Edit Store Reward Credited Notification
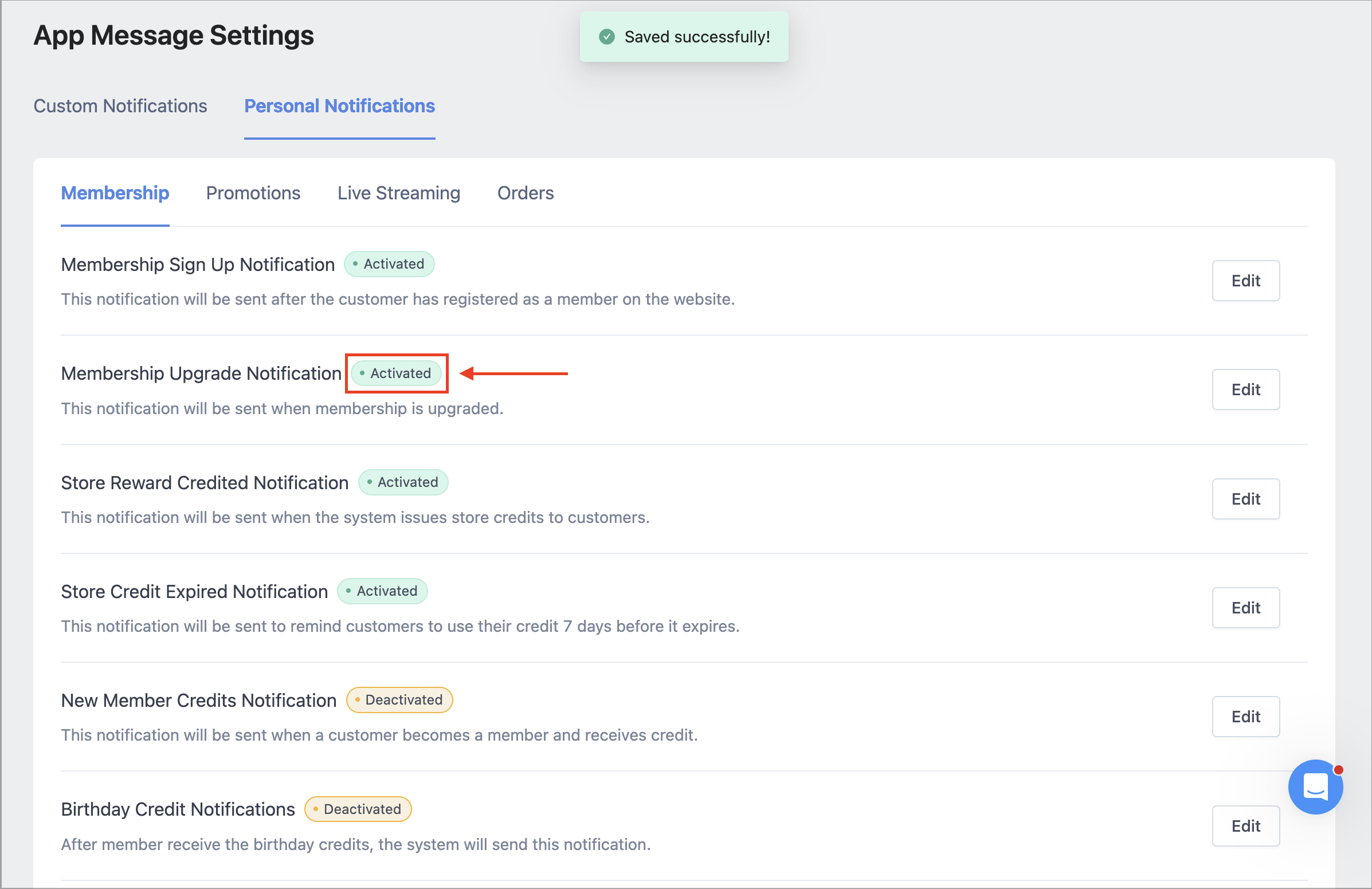This screenshot has width=1372, height=889. (1246, 499)
